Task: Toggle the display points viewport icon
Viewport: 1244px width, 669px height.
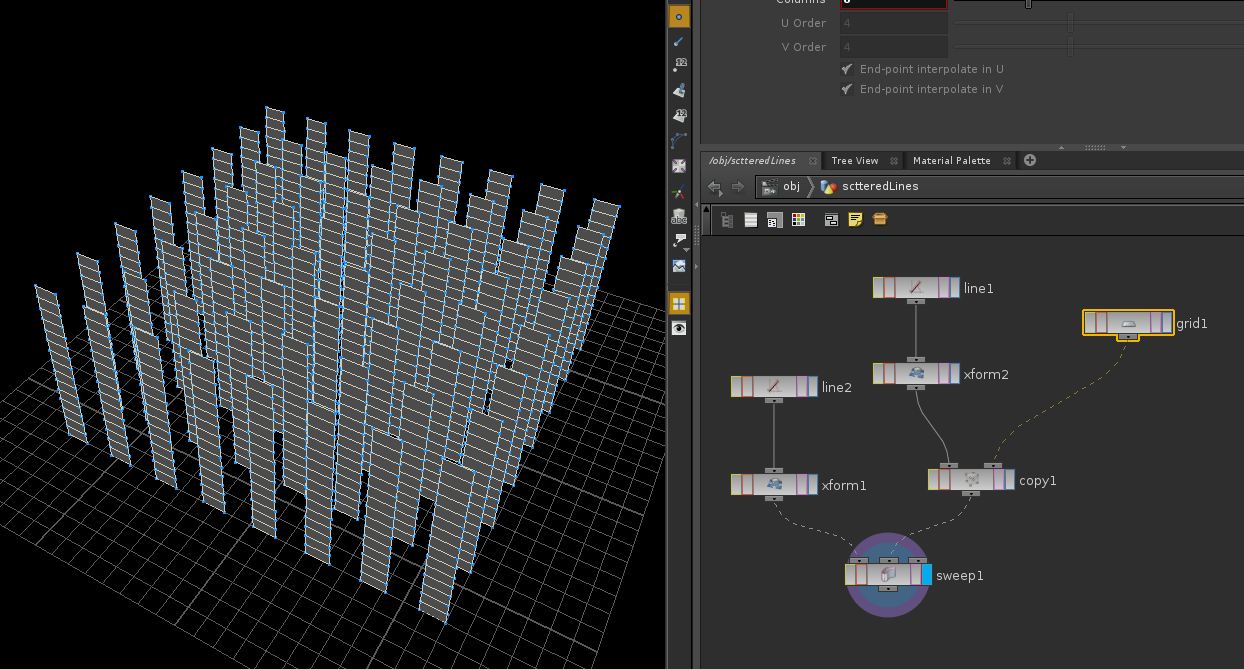Action: (x=679, y=16)
